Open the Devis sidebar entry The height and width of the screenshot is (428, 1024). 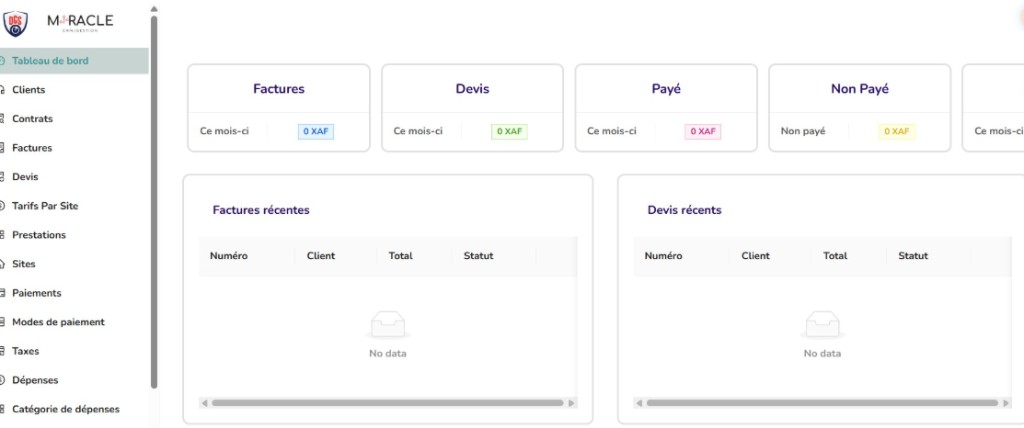pyautogui.click(x=25, y=177)
